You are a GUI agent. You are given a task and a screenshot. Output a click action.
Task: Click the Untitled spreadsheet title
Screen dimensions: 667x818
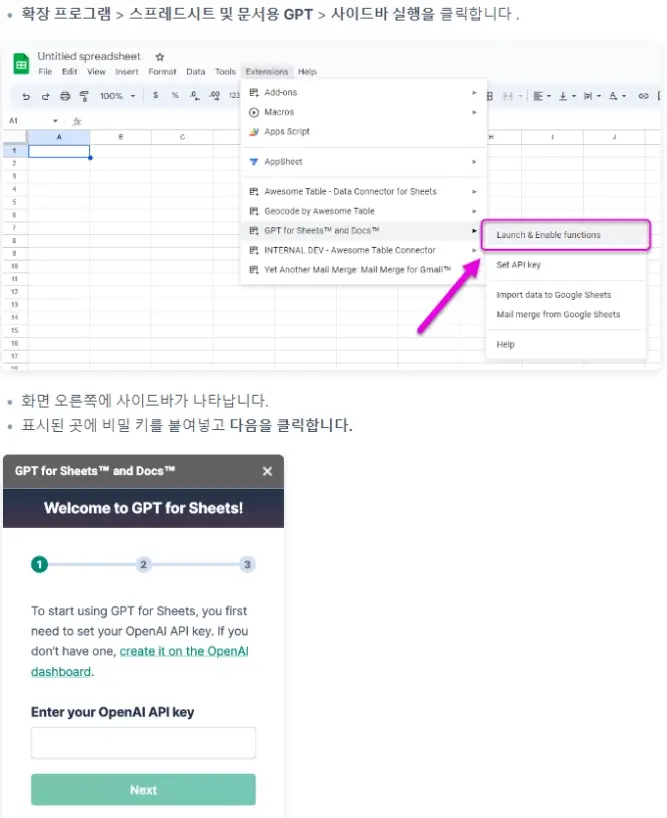point(89,56)
